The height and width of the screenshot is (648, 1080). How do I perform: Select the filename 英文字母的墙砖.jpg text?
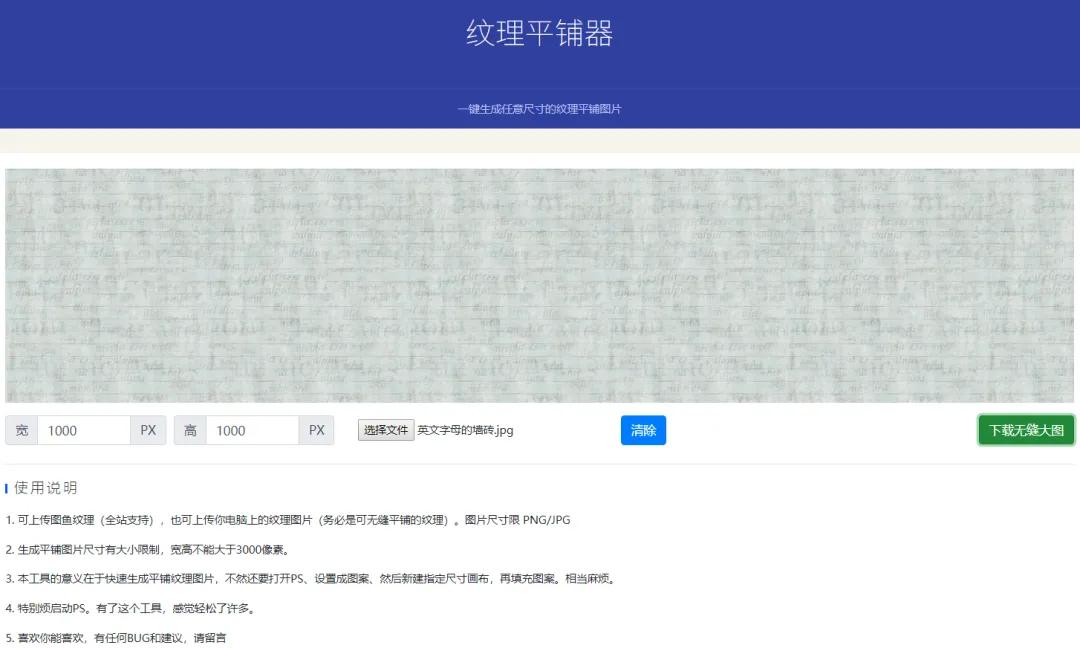[x=465, y=430]
